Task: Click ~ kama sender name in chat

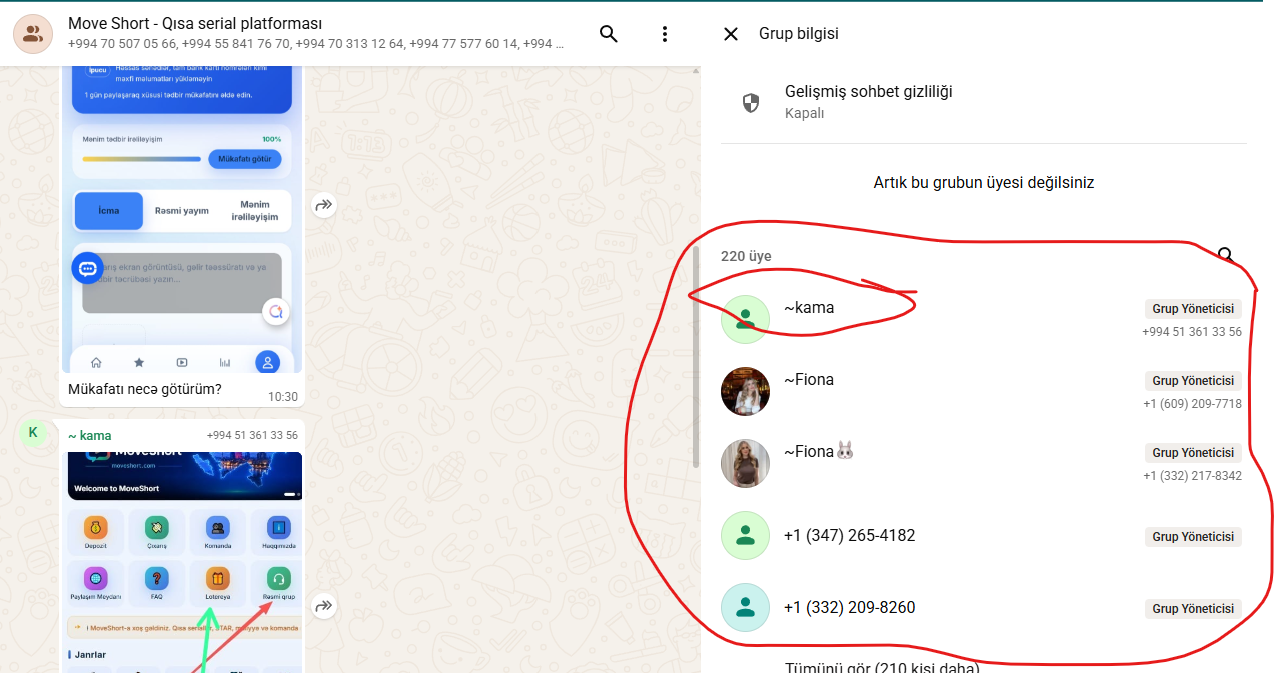Action: click(x=90, y=436)
